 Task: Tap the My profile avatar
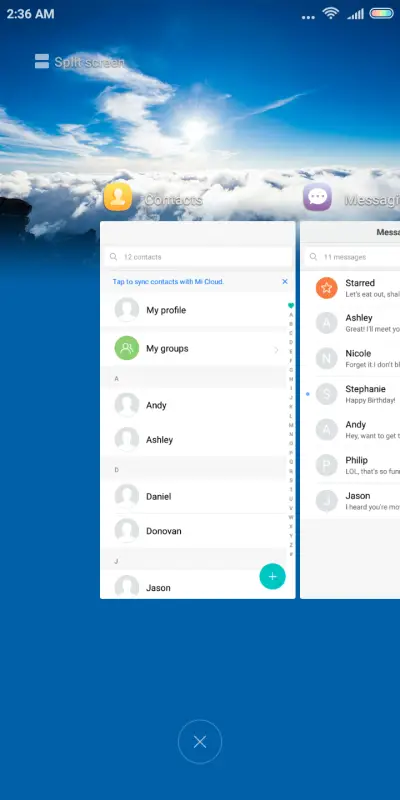(127, 310)
